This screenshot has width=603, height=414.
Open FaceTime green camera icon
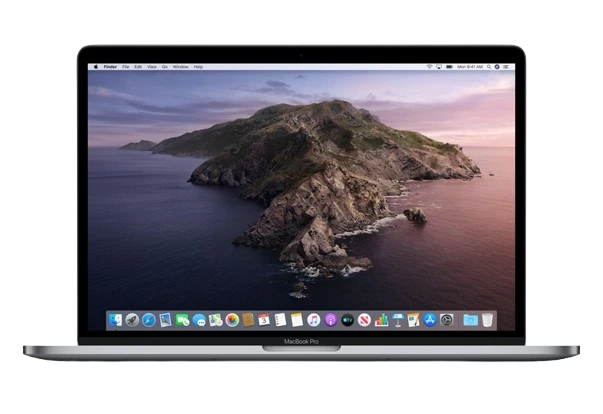[x=182, y=320]
